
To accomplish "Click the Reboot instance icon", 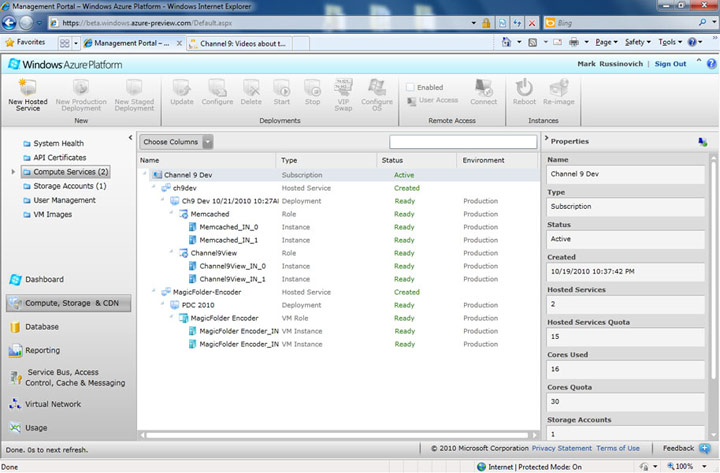I will 524,87.
